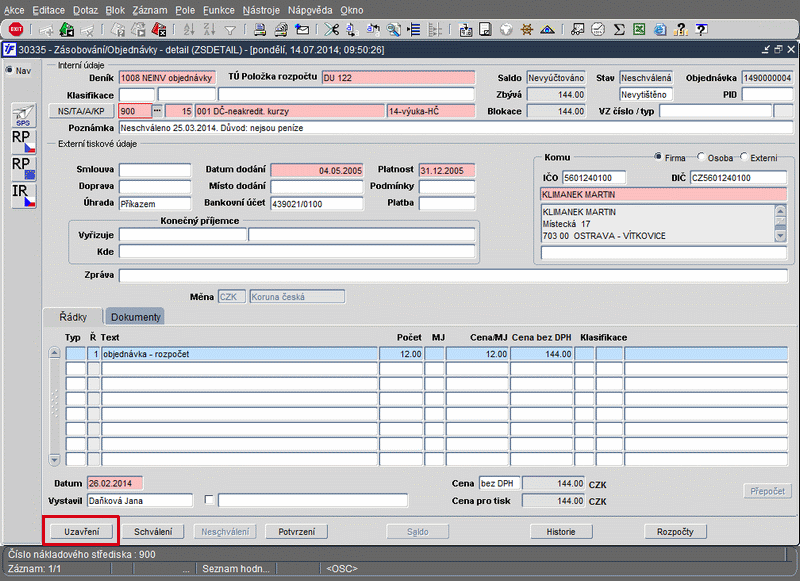Click the Historie button
Image resolution: width=800 pixels, height=581 pixels.
tap(561, 532)
